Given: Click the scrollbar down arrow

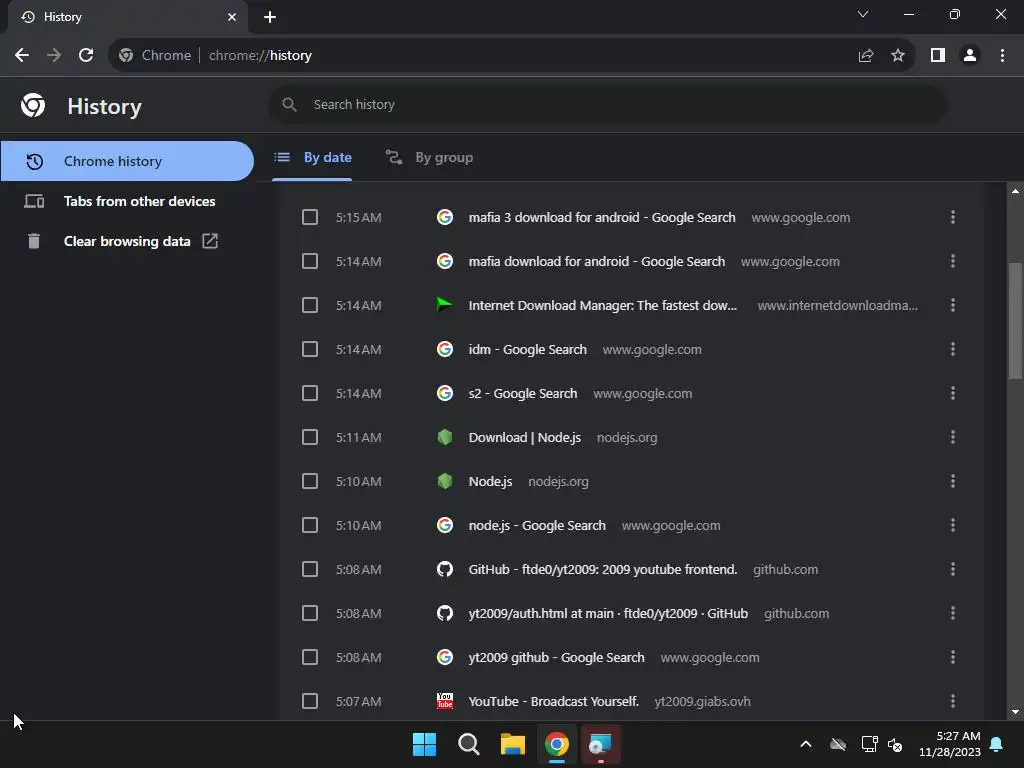Looking at the screenshot, I should coord(1015,712).
